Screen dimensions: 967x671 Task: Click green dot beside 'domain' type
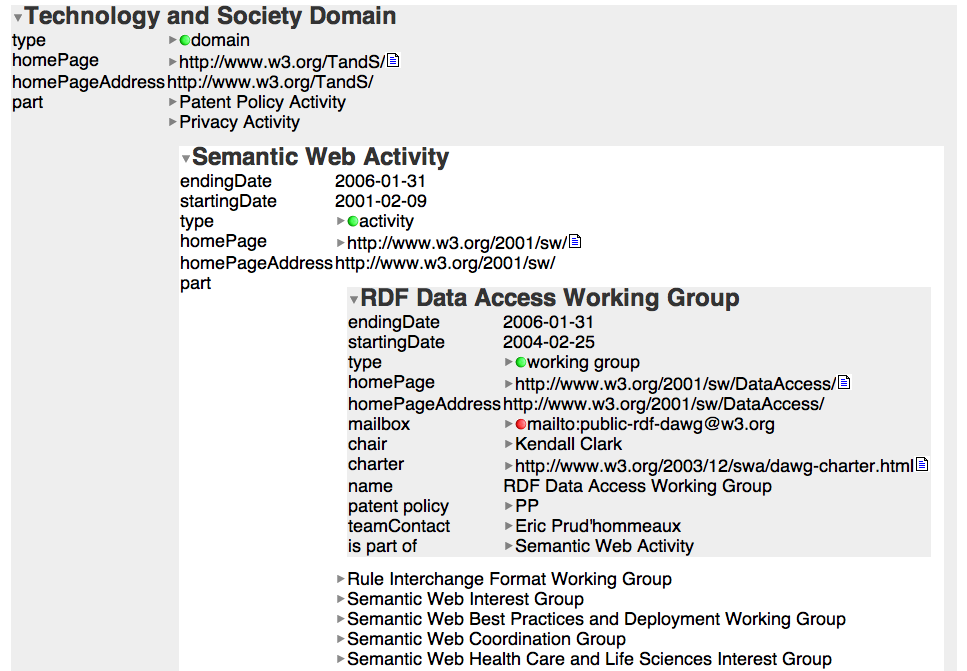[185, 41]
